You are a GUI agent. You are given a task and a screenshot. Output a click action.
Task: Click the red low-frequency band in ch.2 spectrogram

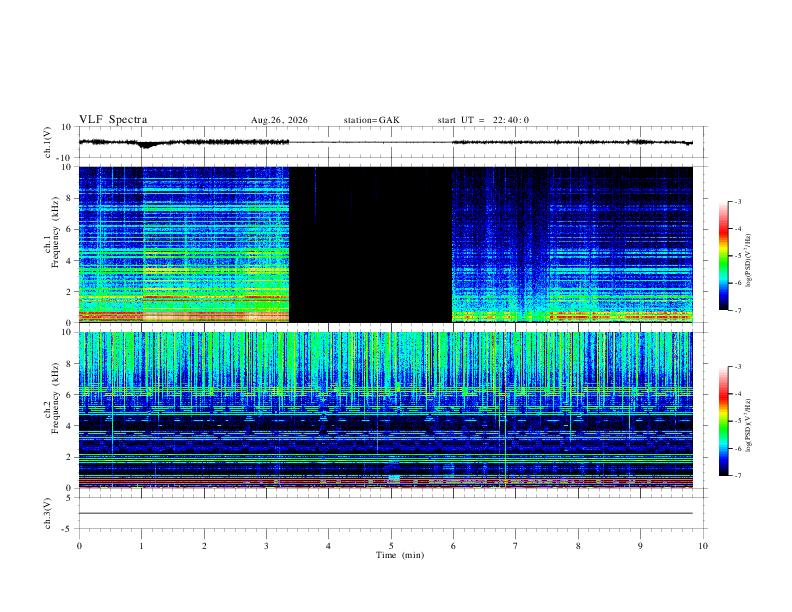pos(386,483)
